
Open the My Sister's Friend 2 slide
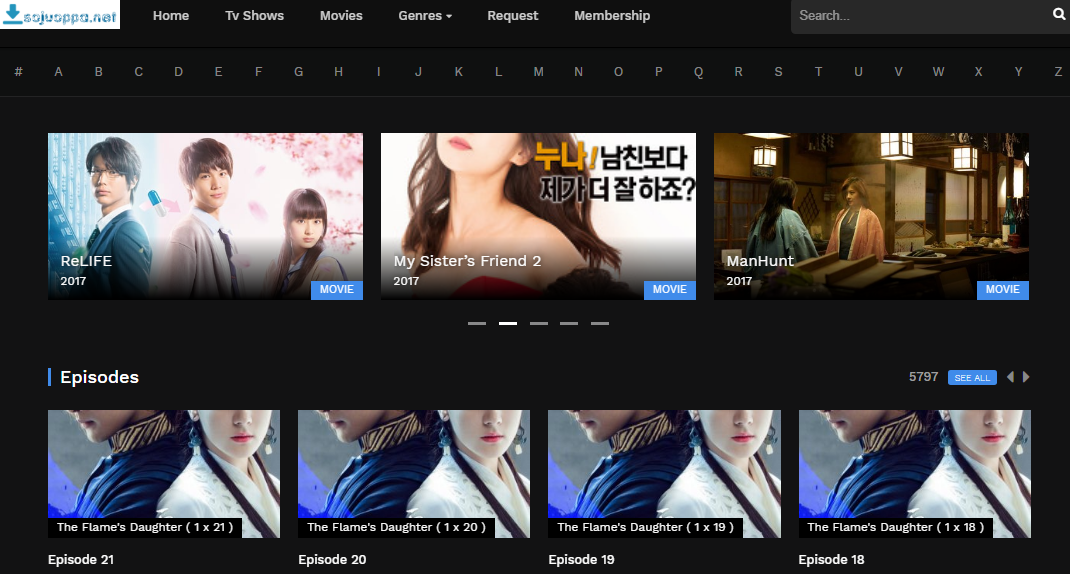pyautogui.click(x=538, y=216)
